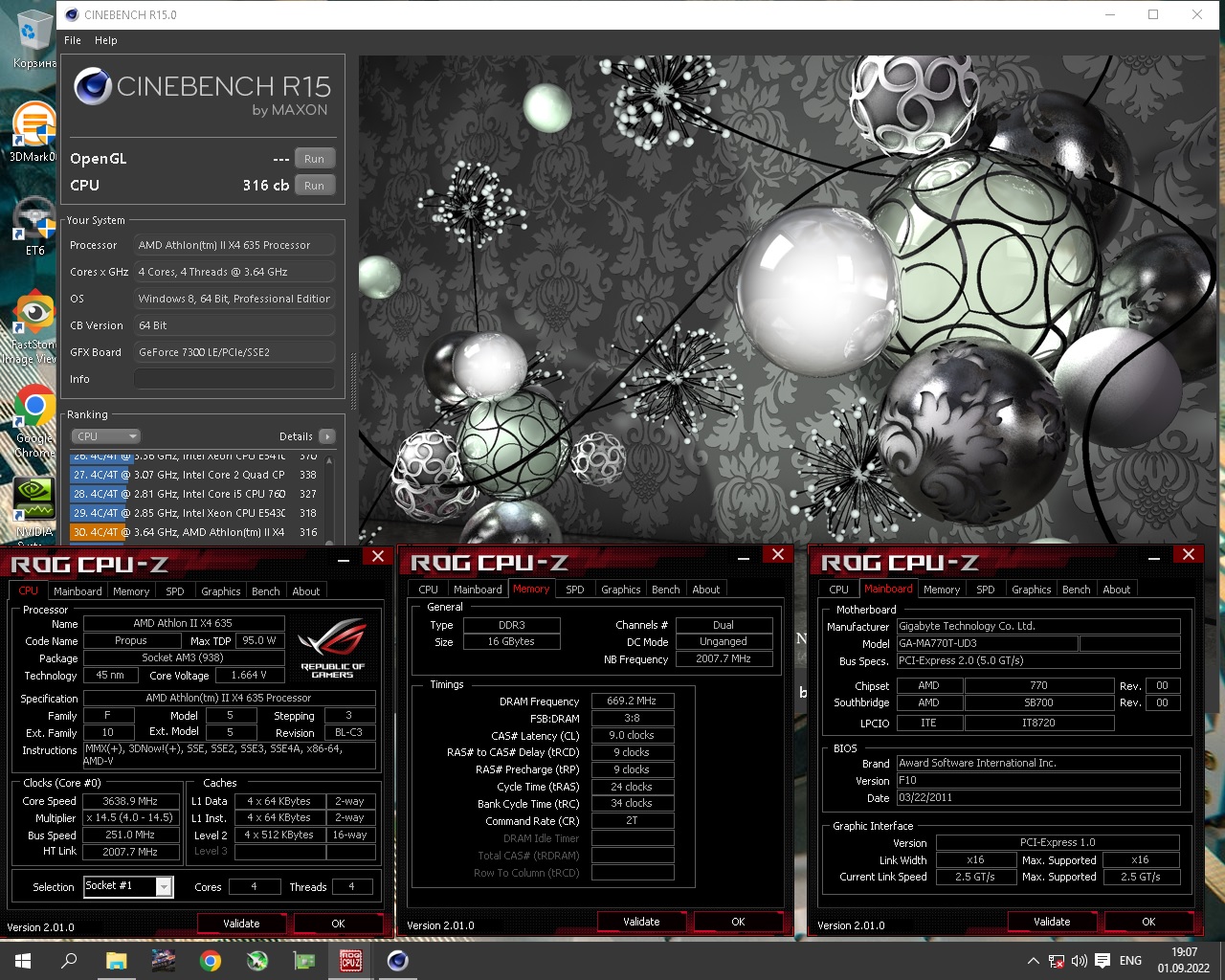Click the Cinebench R15 logo icon

(93, 86)
